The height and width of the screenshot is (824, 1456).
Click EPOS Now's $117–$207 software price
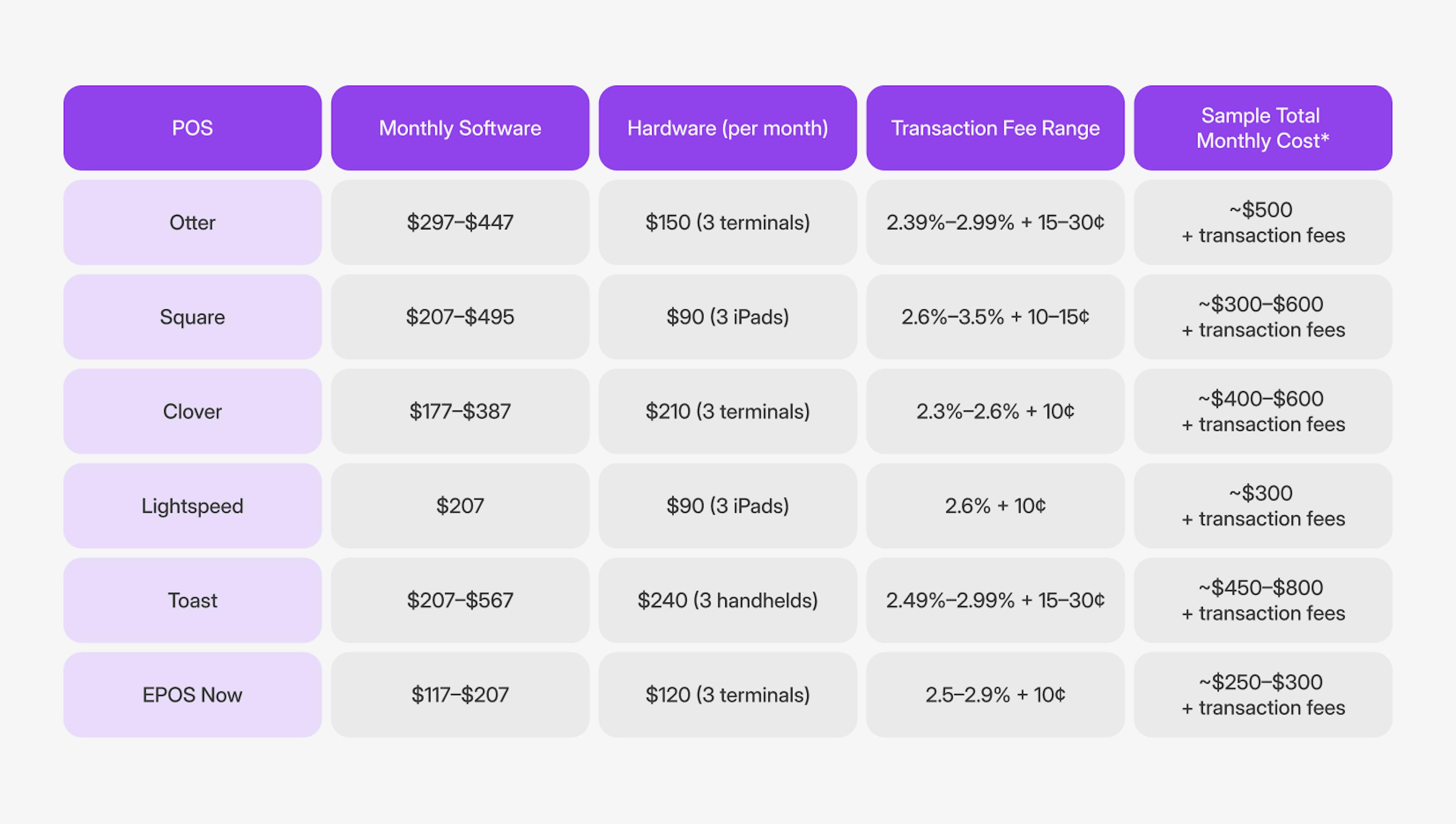coord(460,695)
